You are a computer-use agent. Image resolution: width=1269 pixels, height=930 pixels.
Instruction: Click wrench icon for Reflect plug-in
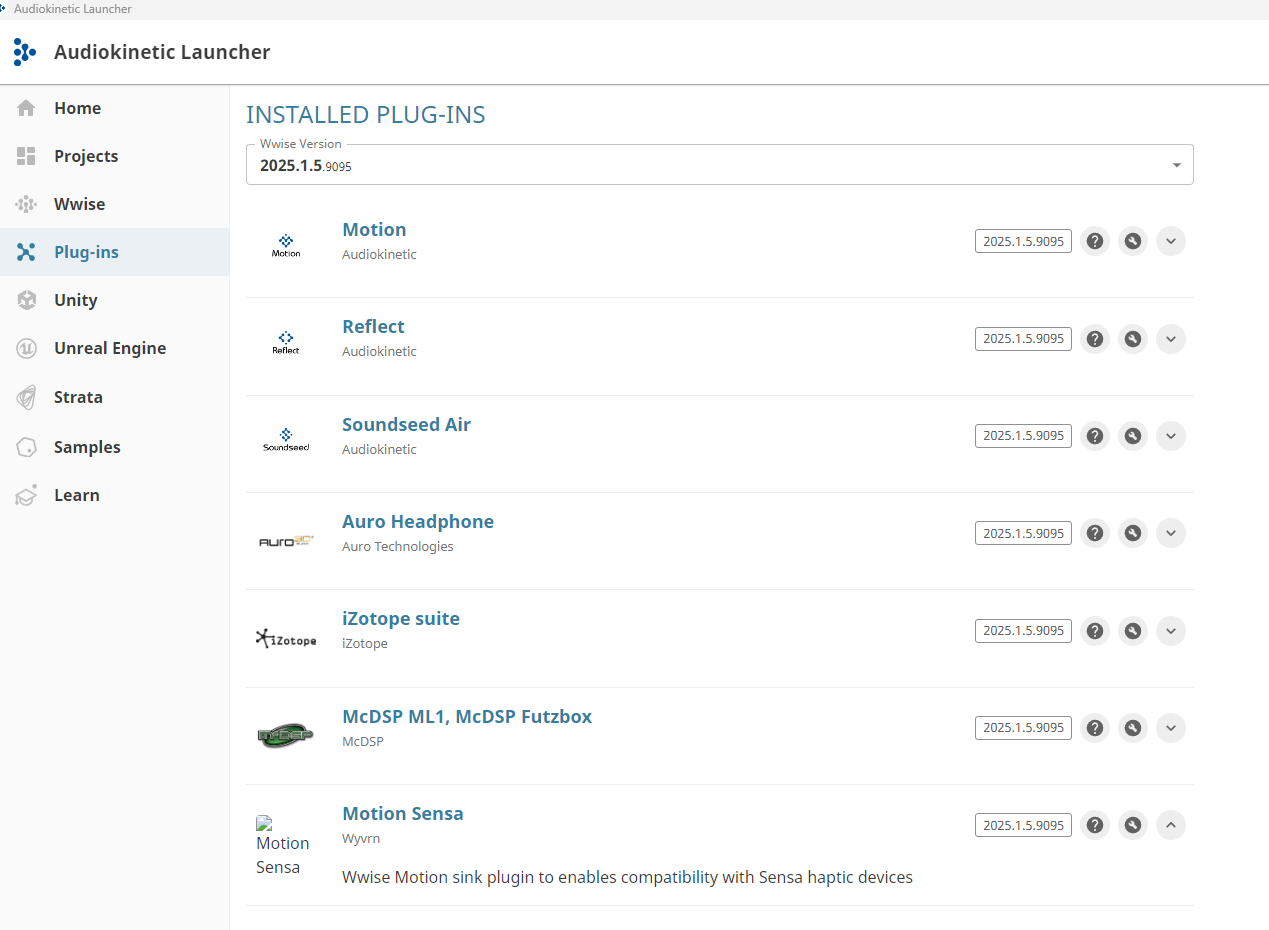coord(1132,339)
